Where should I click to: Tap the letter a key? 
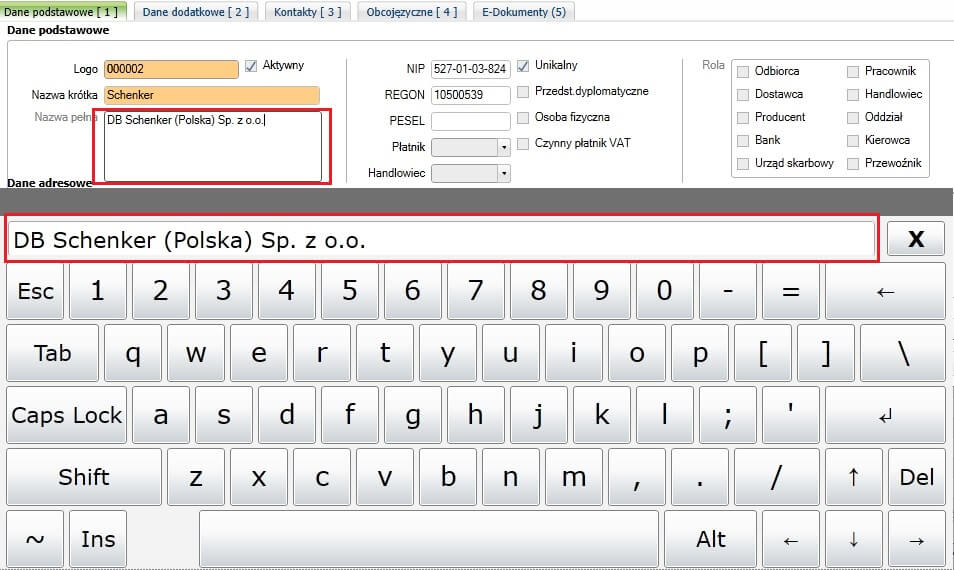coord(161,415)
